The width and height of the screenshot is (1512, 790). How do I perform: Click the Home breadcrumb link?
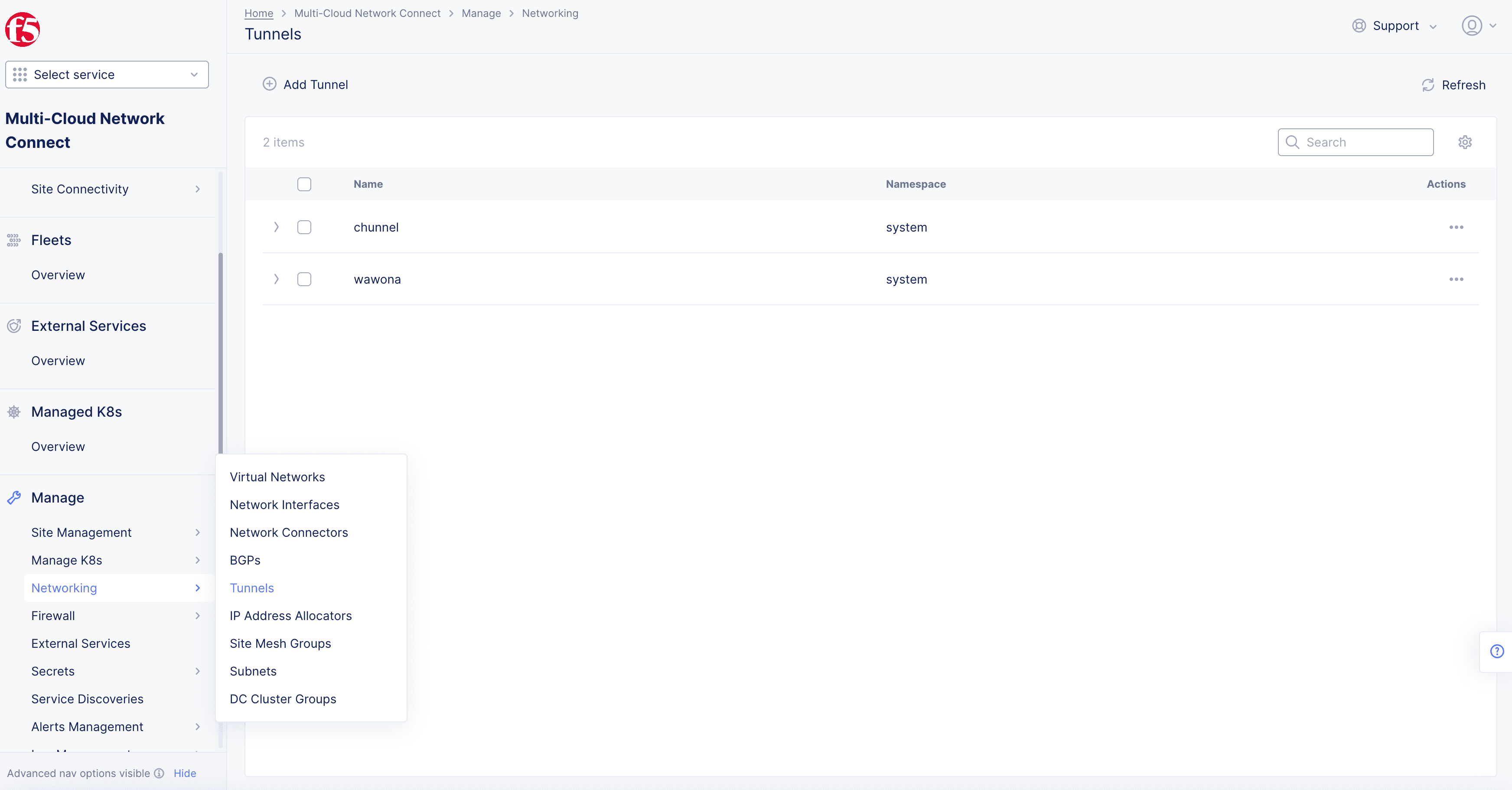259,13
